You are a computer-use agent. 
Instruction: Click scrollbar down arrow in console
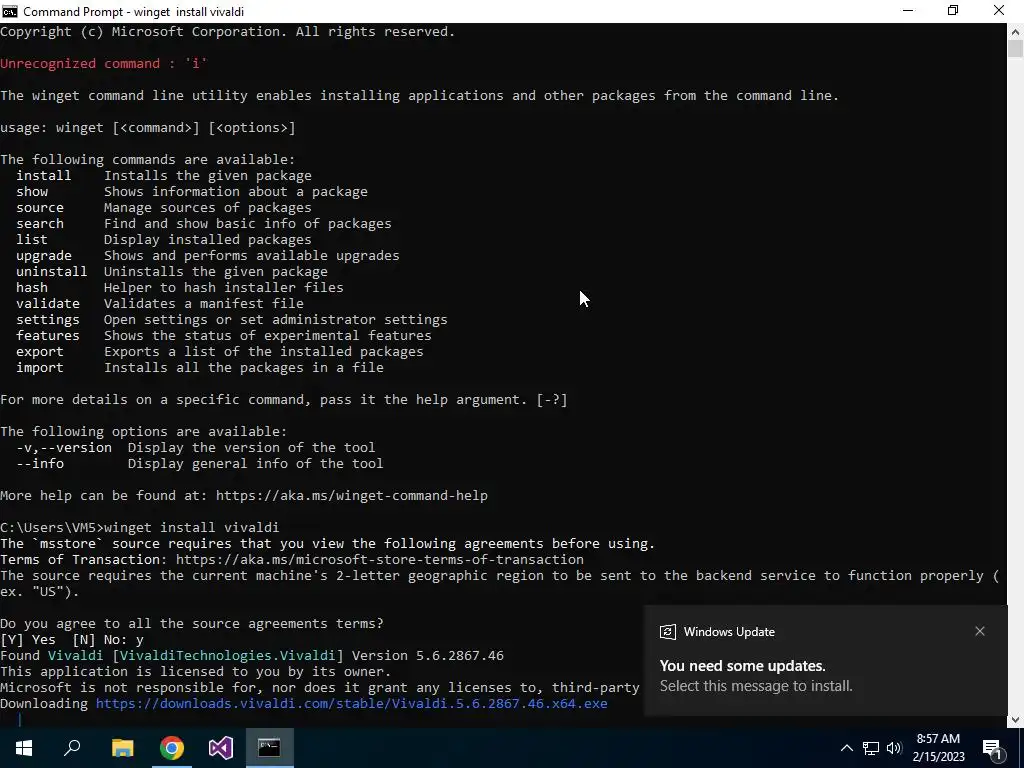[x=1016, y=720]
